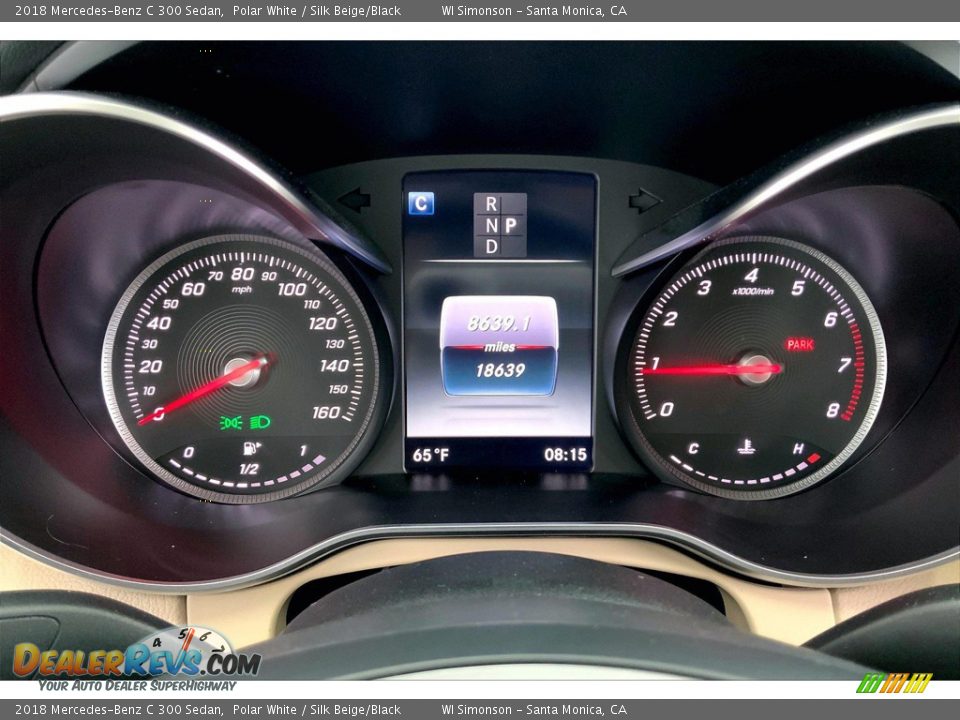
Task: Click the odometer reading 18639
Action: (500, 370)
